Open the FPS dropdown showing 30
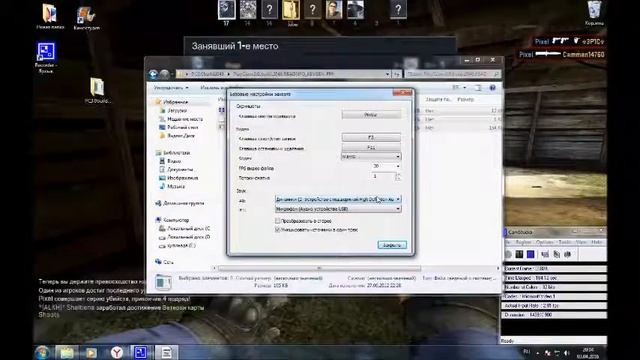The image size is (640, 360). pos(386,166)
